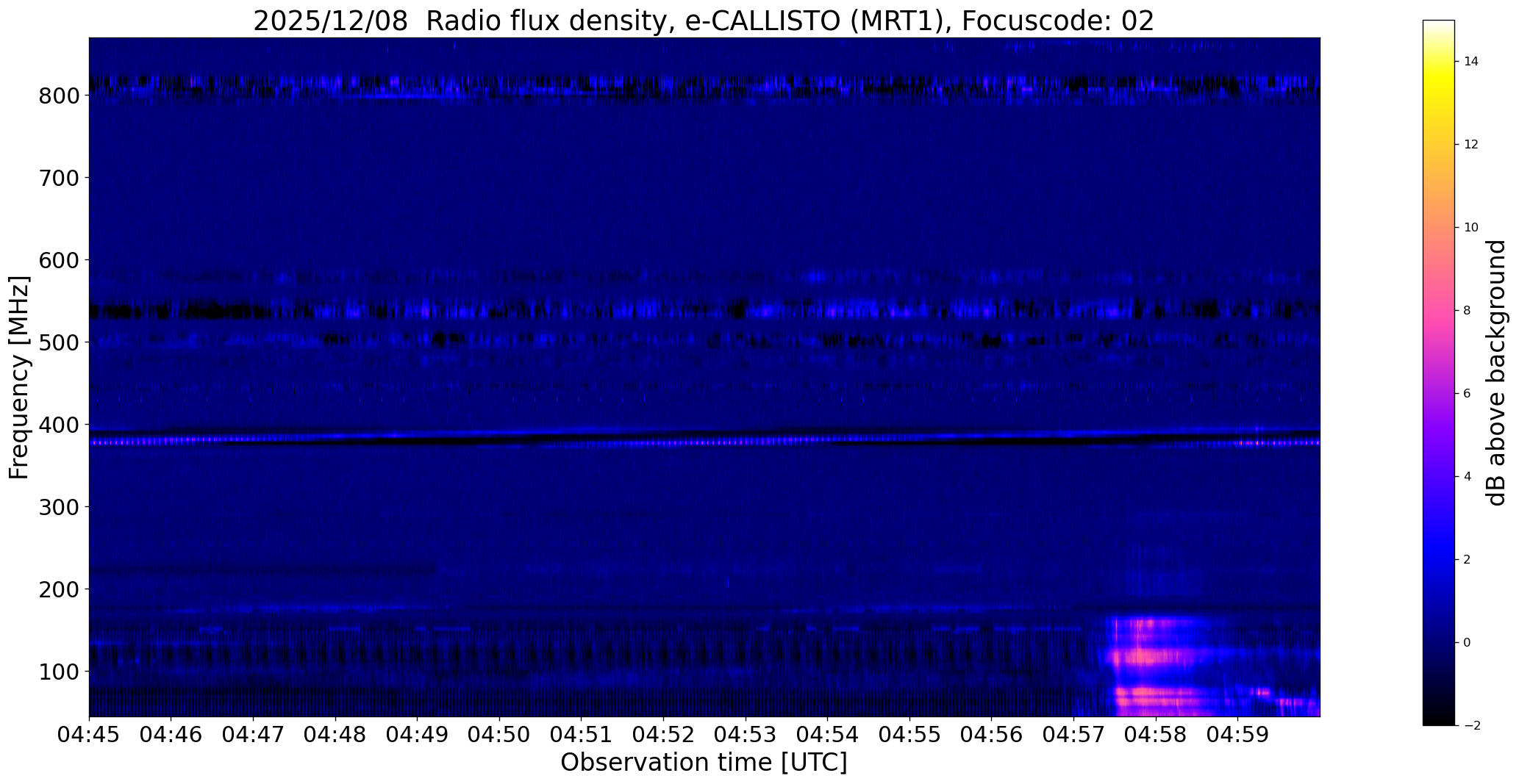Click the 04:57 time tick label
This screenshot has width=1519, height=784.
coord(1074,734)
